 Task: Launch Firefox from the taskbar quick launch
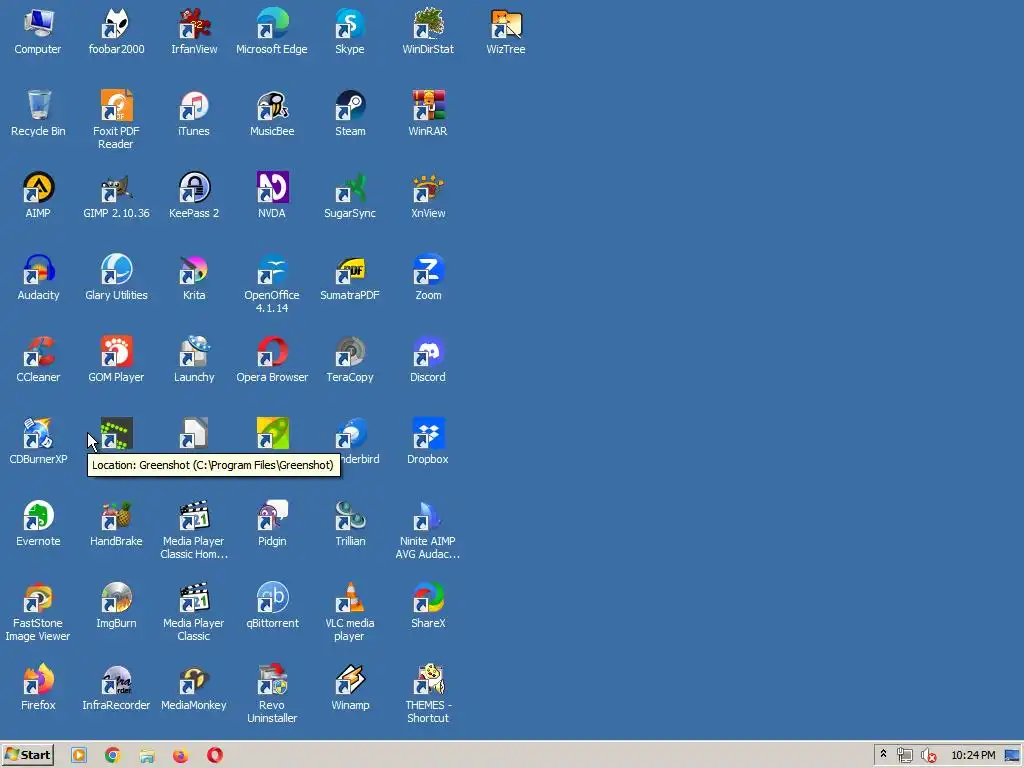coord(181,756)
